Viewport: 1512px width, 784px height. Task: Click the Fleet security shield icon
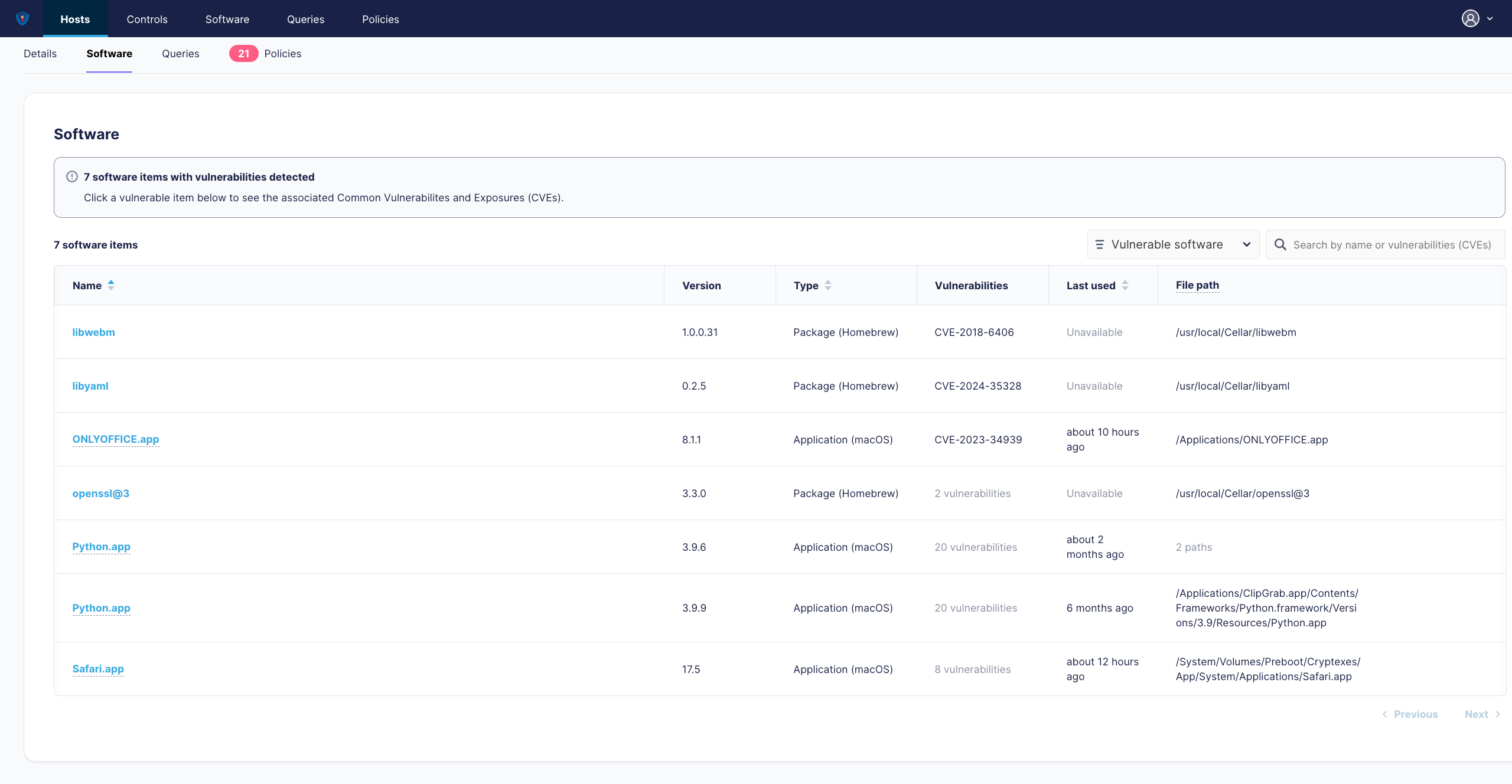pyautogui.click(x=21, y=18)
